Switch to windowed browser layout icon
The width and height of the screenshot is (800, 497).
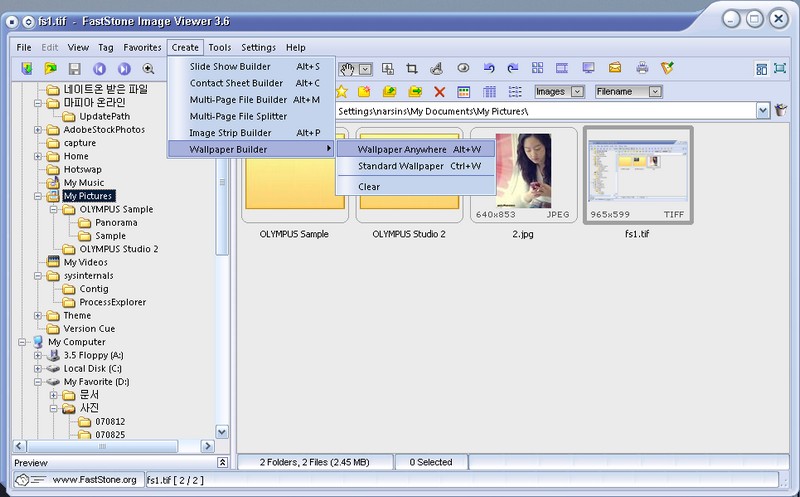point(761,69)
